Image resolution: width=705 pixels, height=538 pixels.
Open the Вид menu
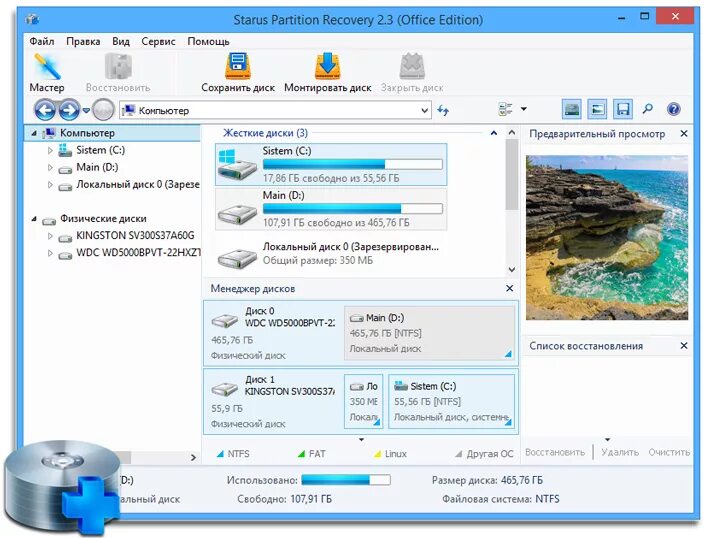click(x=121, y=41)
